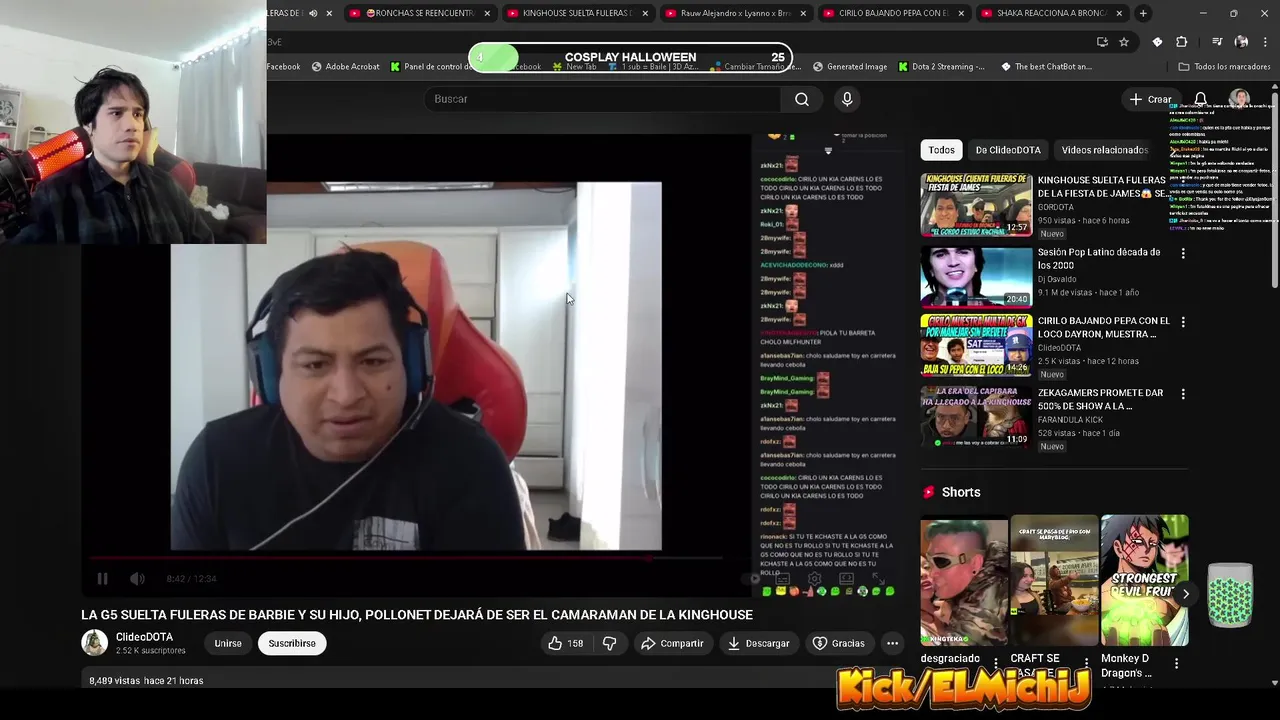1280x720 pixels.
Task: Select the De ClidecDOTA filter chip
Action: (1008, 150)
